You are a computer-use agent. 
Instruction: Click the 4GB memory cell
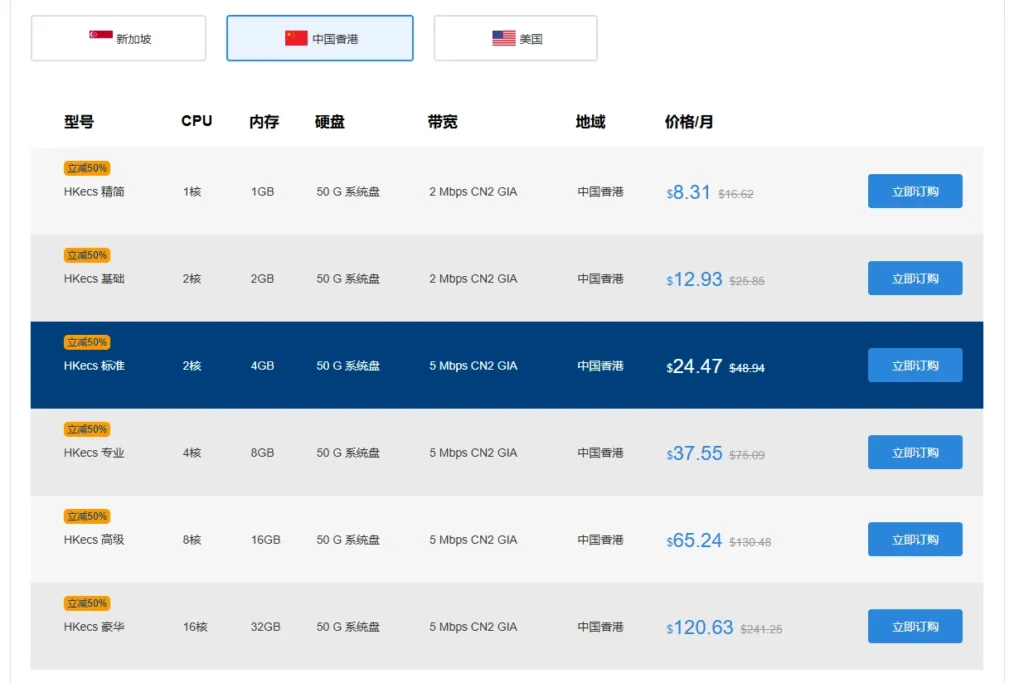pos(263,366)
